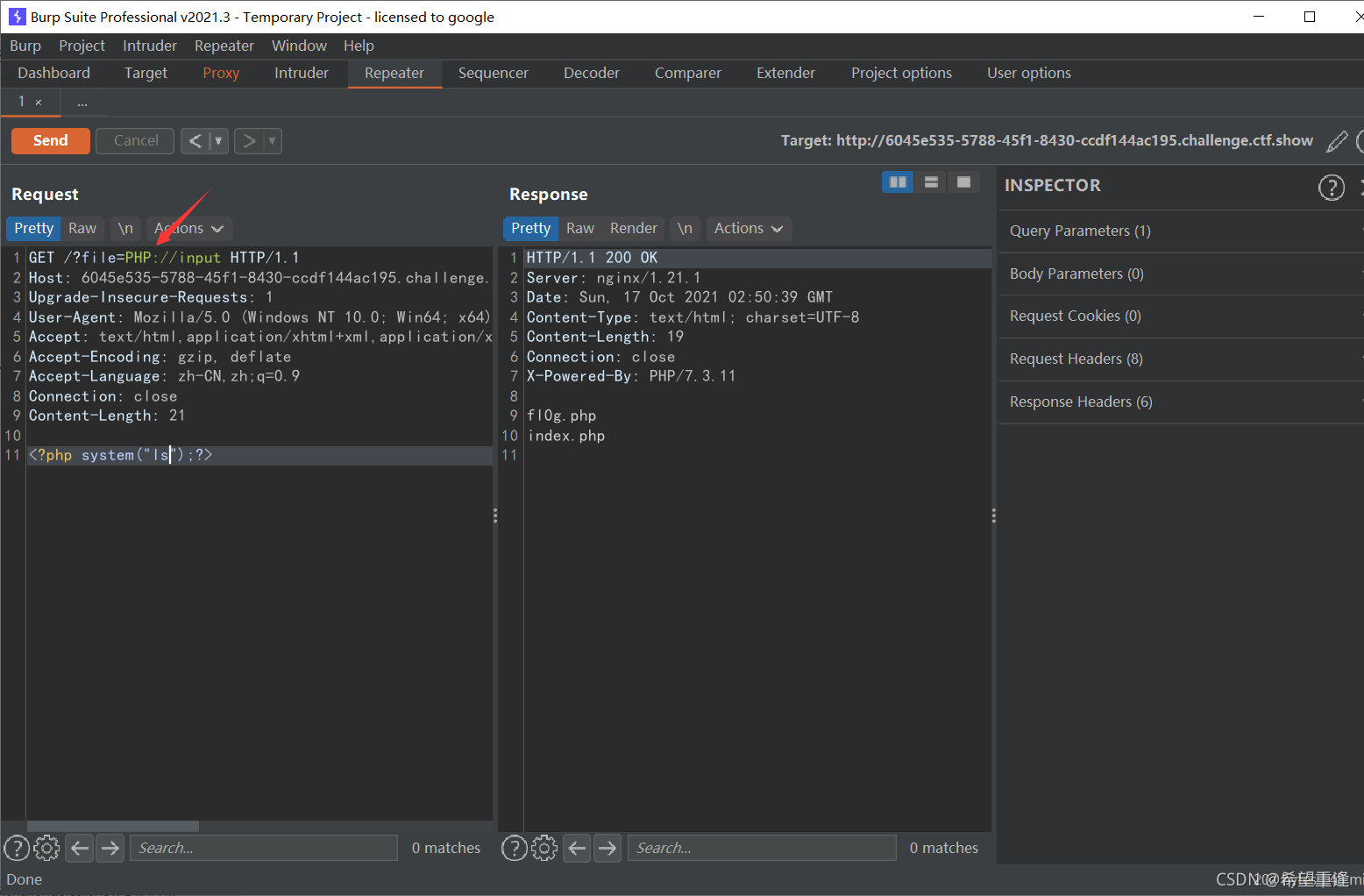
Task: Open Response search settings gear icon
Action: click(x=544, y=848)
